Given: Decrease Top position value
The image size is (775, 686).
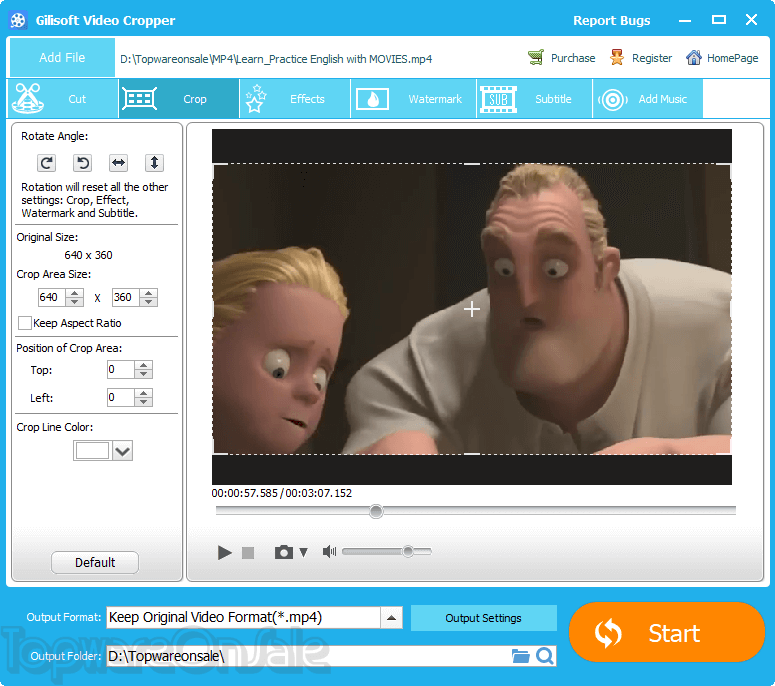Looking at the screenshot, I should 143,374.
